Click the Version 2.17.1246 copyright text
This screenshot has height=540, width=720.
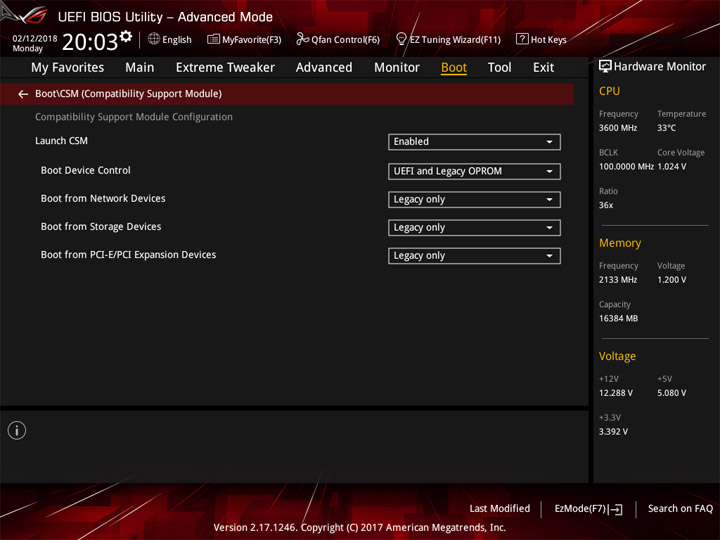pos(360,527)
